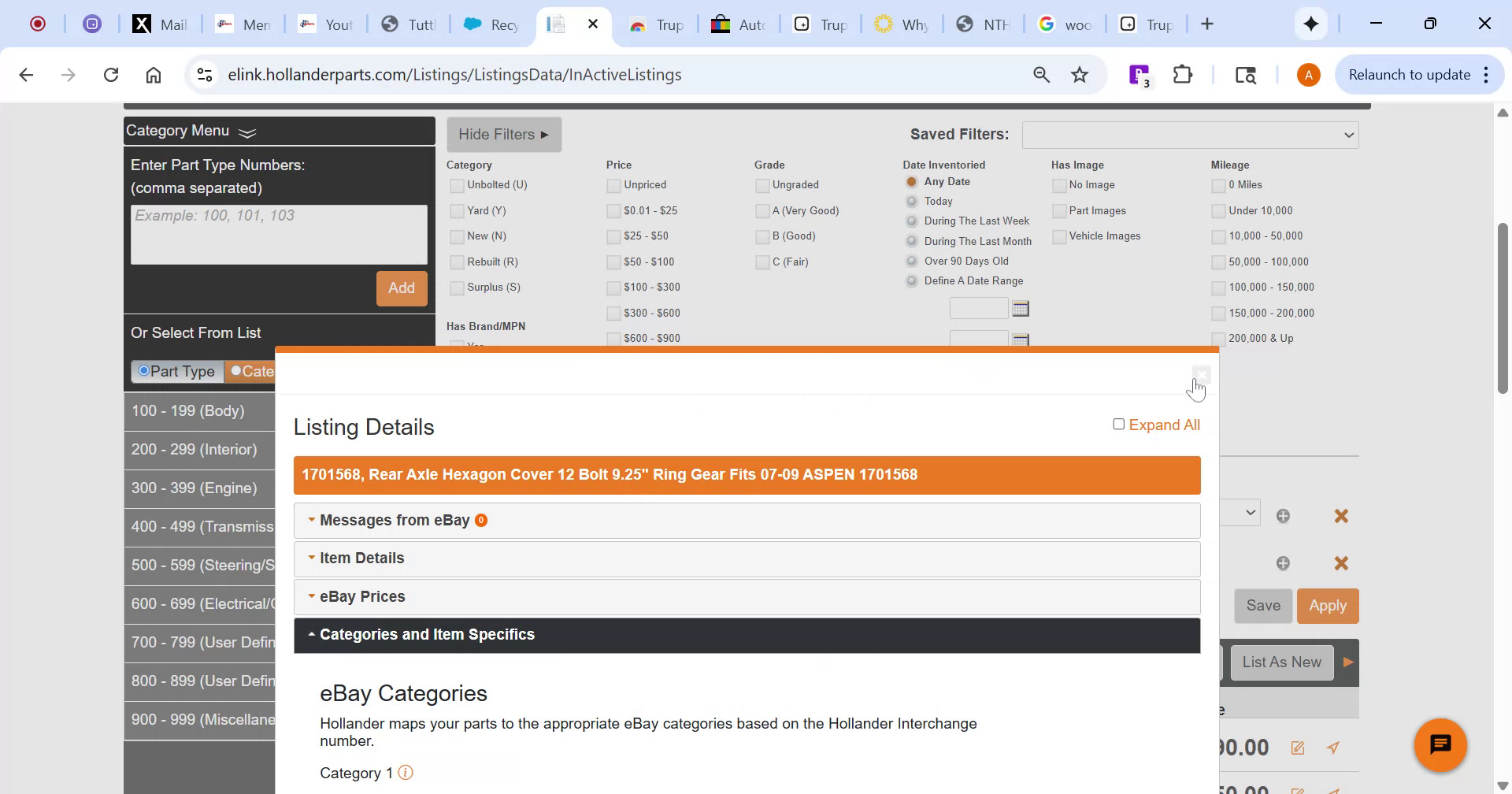Open a new browser tab

(x=1207, y=24)
